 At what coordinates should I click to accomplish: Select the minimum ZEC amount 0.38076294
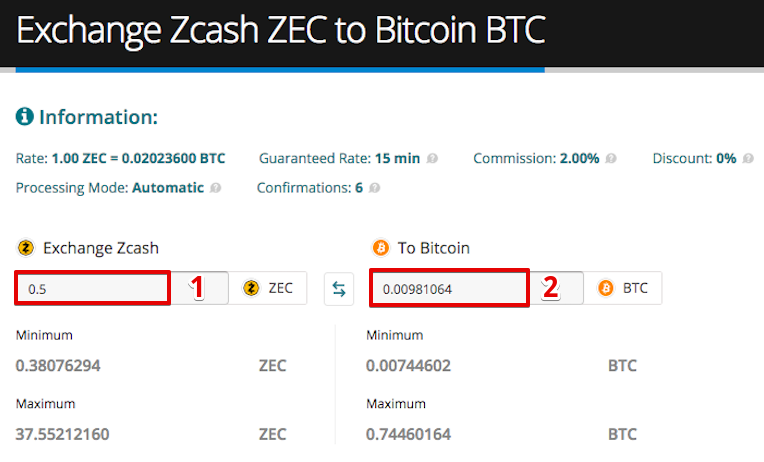(58, 366)
